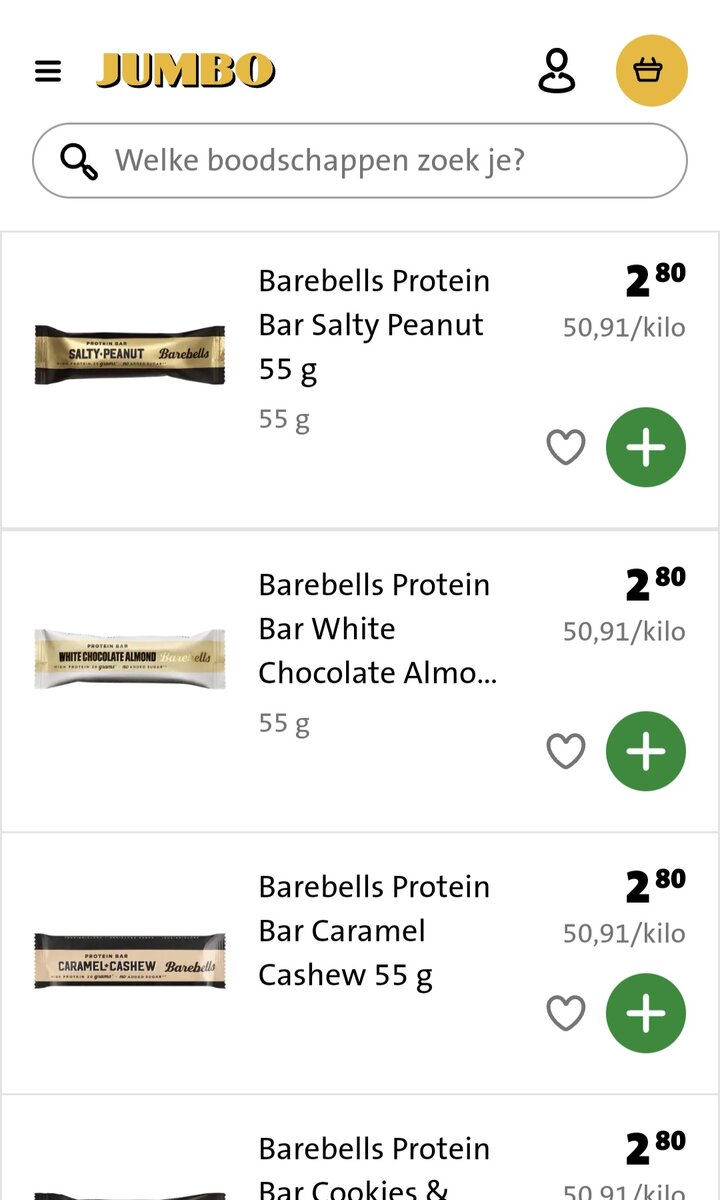Open the user account profile icon
Screen dimensions: 720x1200
point(557,71)
